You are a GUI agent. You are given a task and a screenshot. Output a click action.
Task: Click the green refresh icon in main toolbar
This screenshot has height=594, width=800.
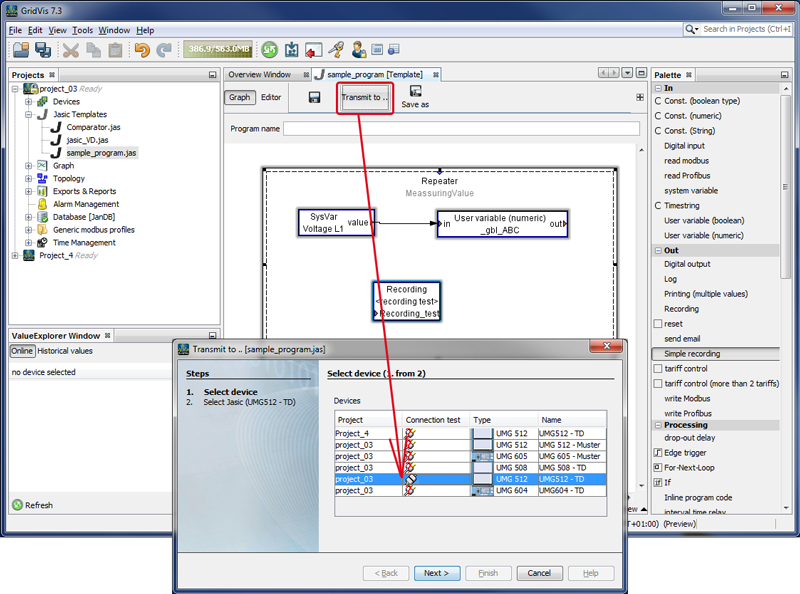tap(270, 49)
